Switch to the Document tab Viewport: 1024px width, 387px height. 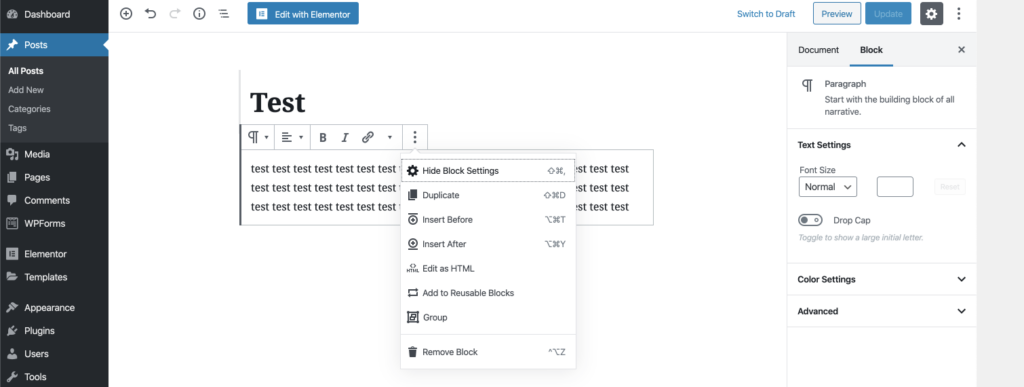(x=818, y=50)
